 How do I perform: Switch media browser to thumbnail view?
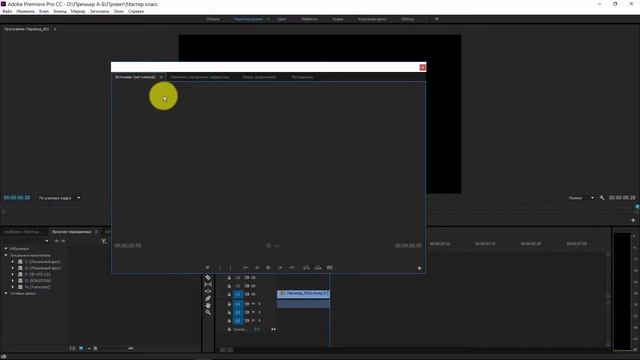point(81,348)
